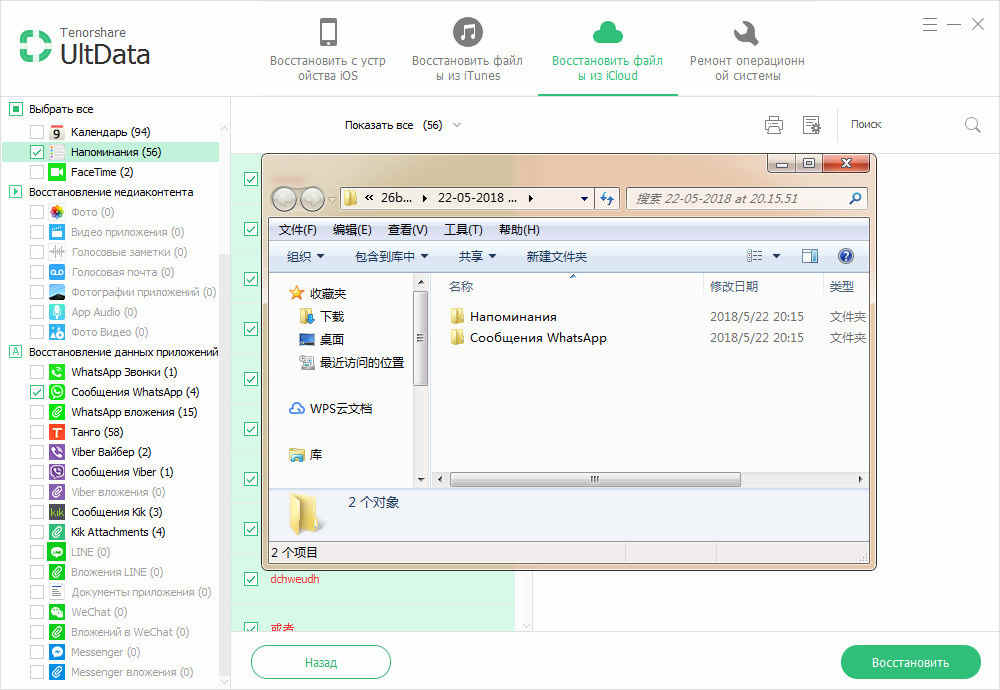This screenshot has height=690, width=1000.
Task: Open the hamburger menu icon at top right
Action: 930,24
